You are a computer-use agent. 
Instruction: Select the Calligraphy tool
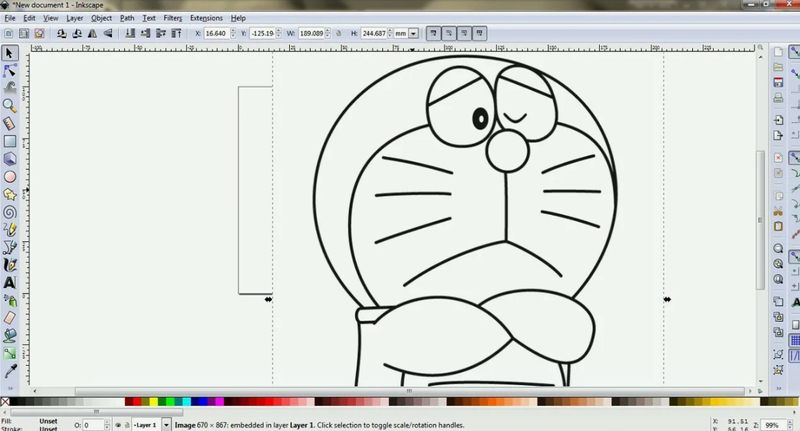click(x=10, y=265)
